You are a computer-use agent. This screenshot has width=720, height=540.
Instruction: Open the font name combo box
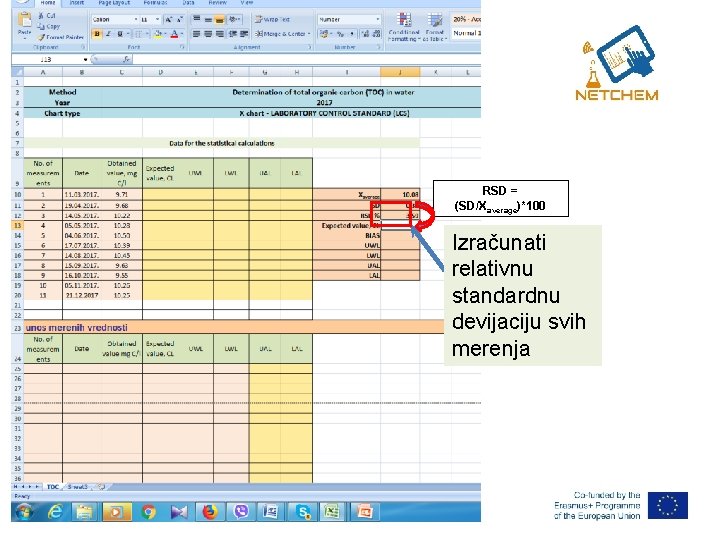pos(114,19)
